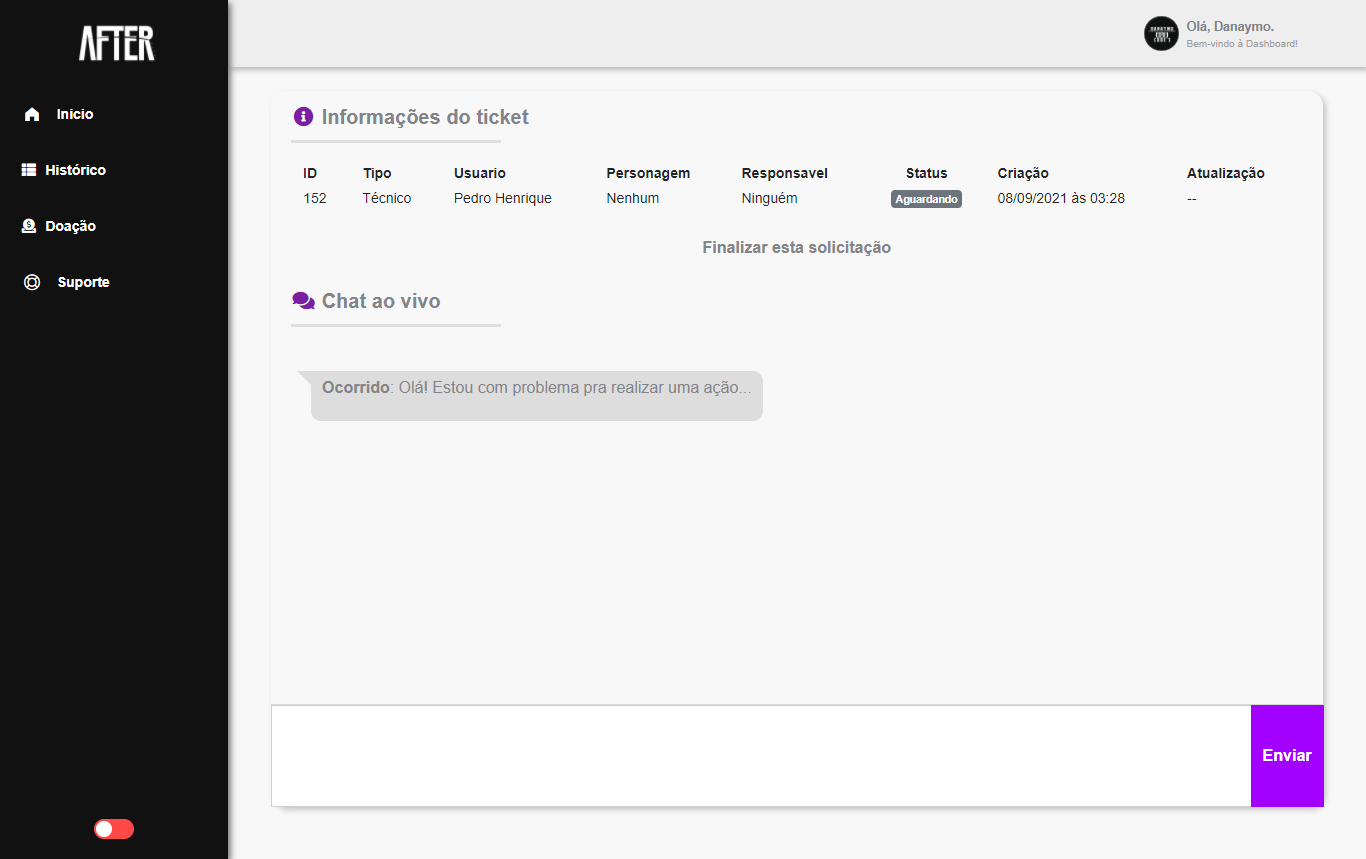Image resolution: width=1366 pixels, height=859 pixels.
Task: Toggle the red switch at sidebar bottom
Action: [x=113, y=828]
